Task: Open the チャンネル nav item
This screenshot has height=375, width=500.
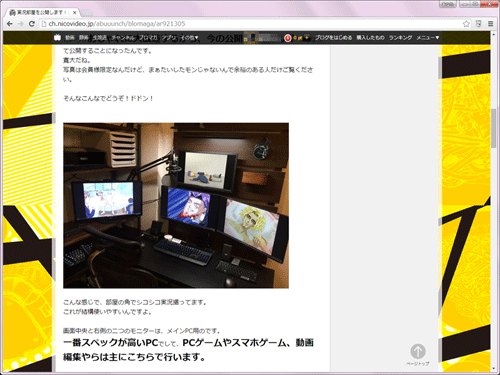Action: pos(123,38)
